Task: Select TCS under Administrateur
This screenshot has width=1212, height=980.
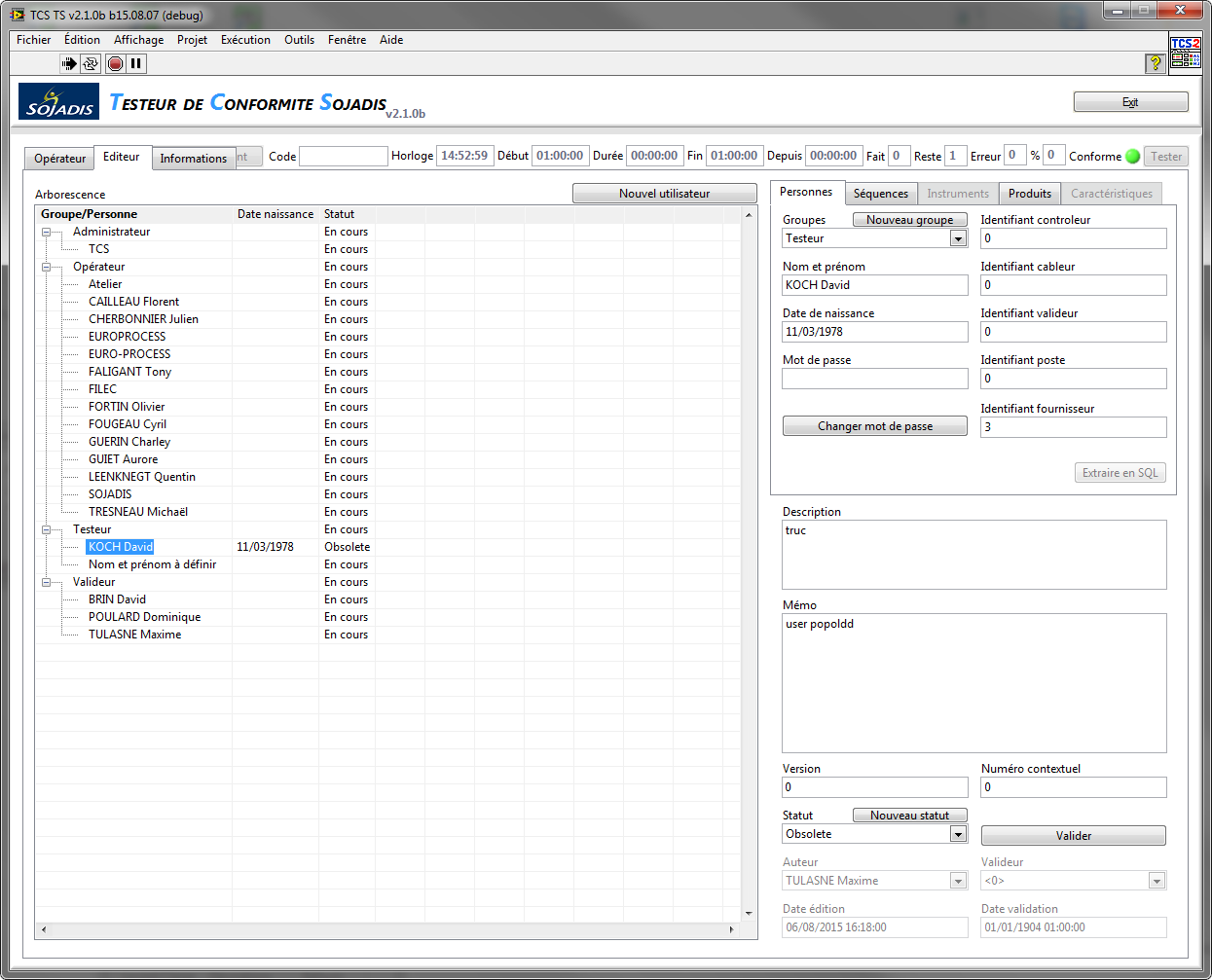Action: (98, 249)
